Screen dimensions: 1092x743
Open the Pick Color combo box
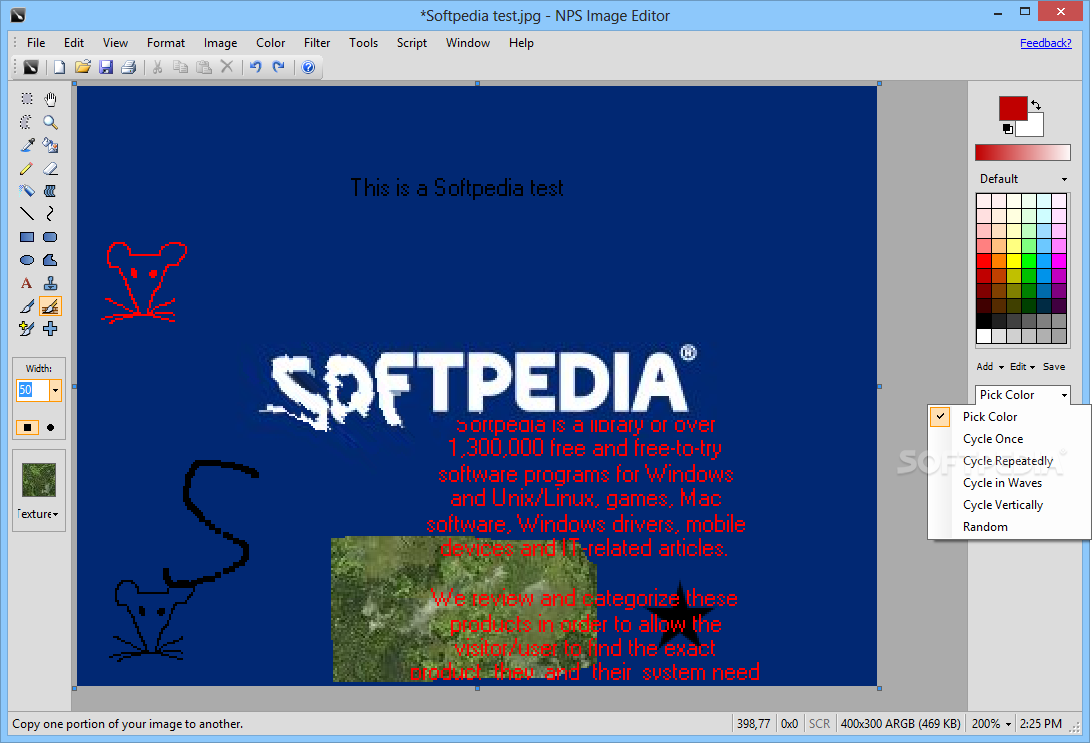pos(1022,395)
